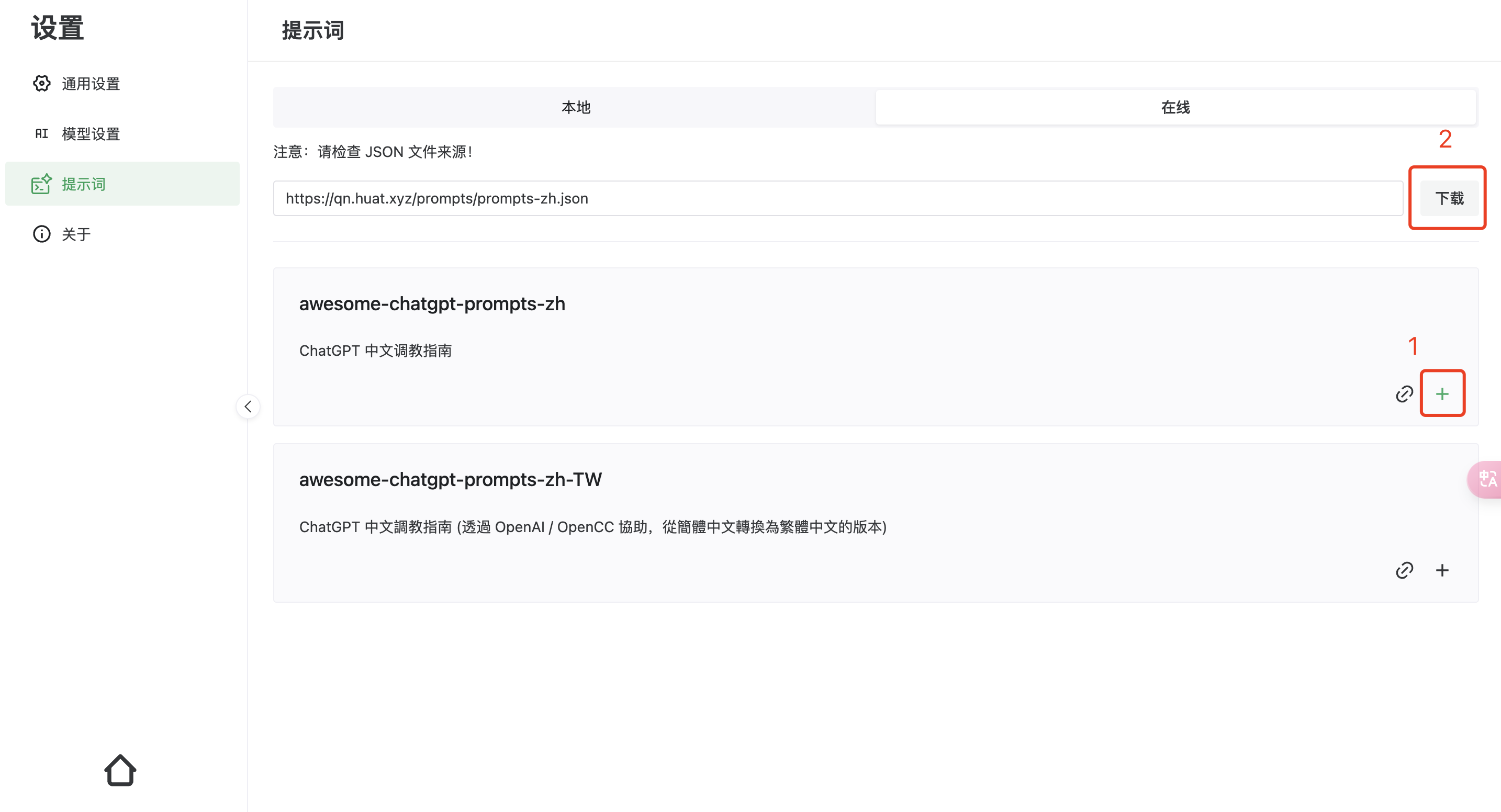Open 模型设置 menu item
The width and height of the screenshot is (1501, 812).
click(x=91, y=134)
